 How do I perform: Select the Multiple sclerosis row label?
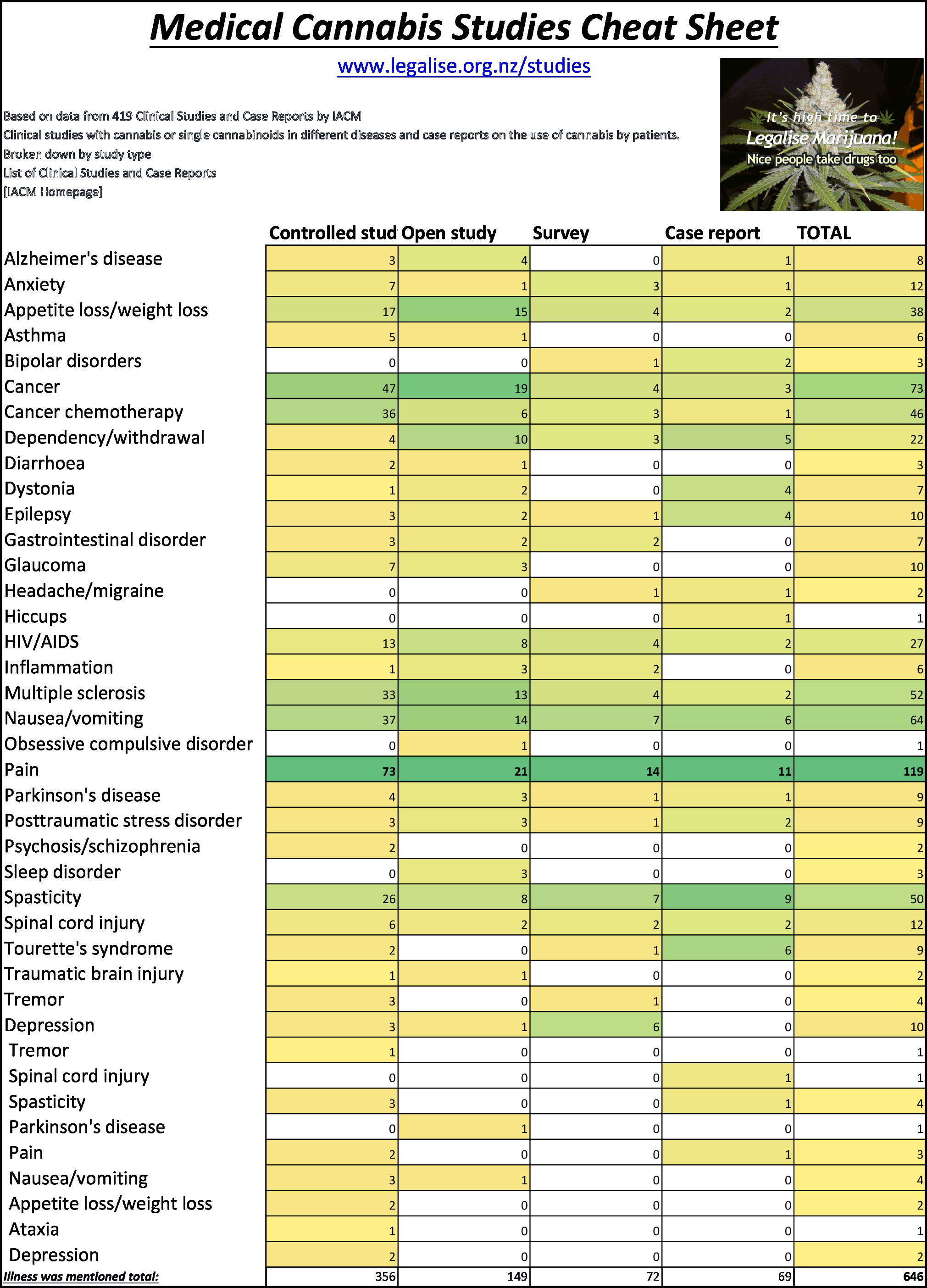coord(74,693)
